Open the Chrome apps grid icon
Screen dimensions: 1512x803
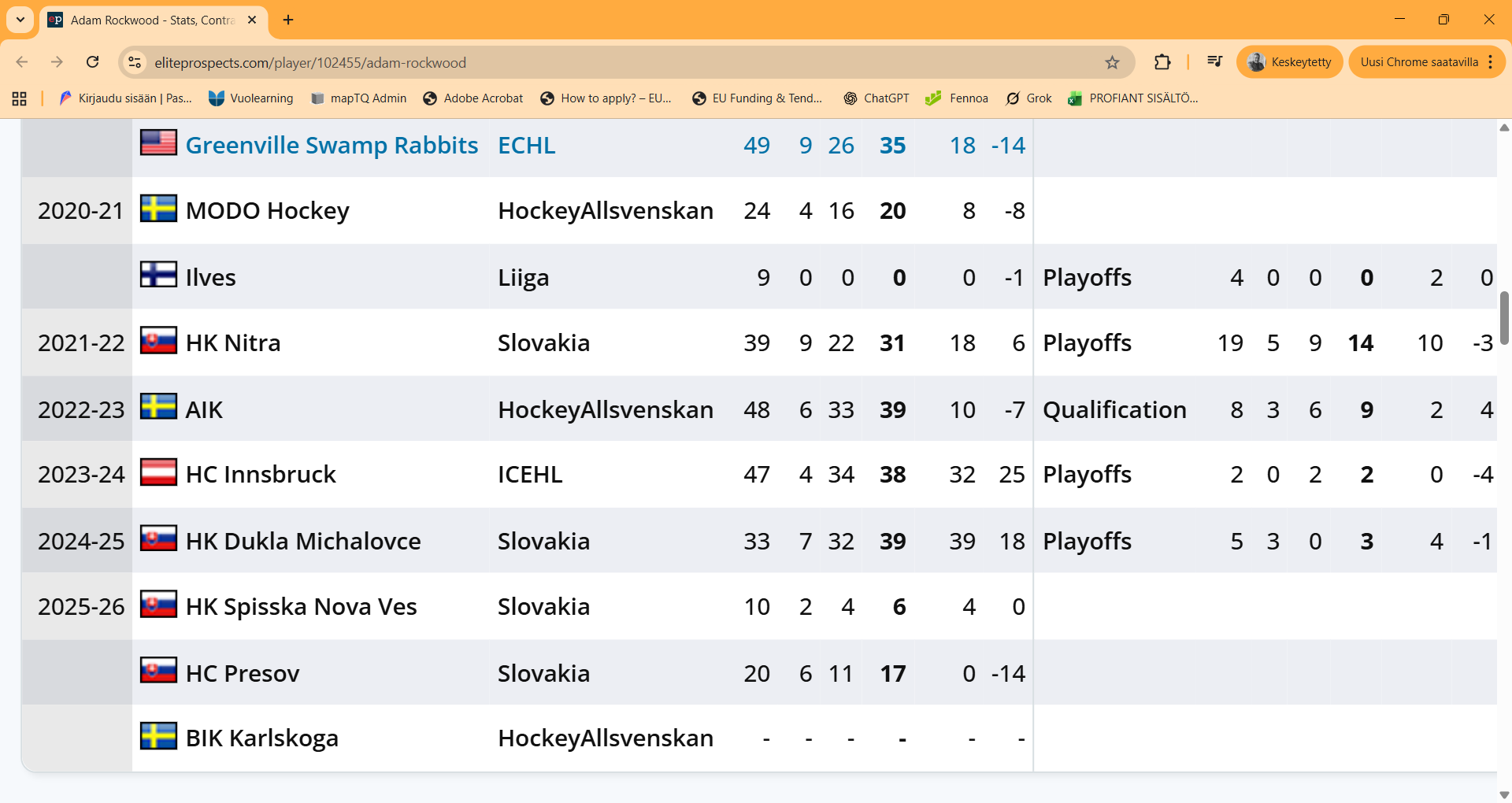20,98
